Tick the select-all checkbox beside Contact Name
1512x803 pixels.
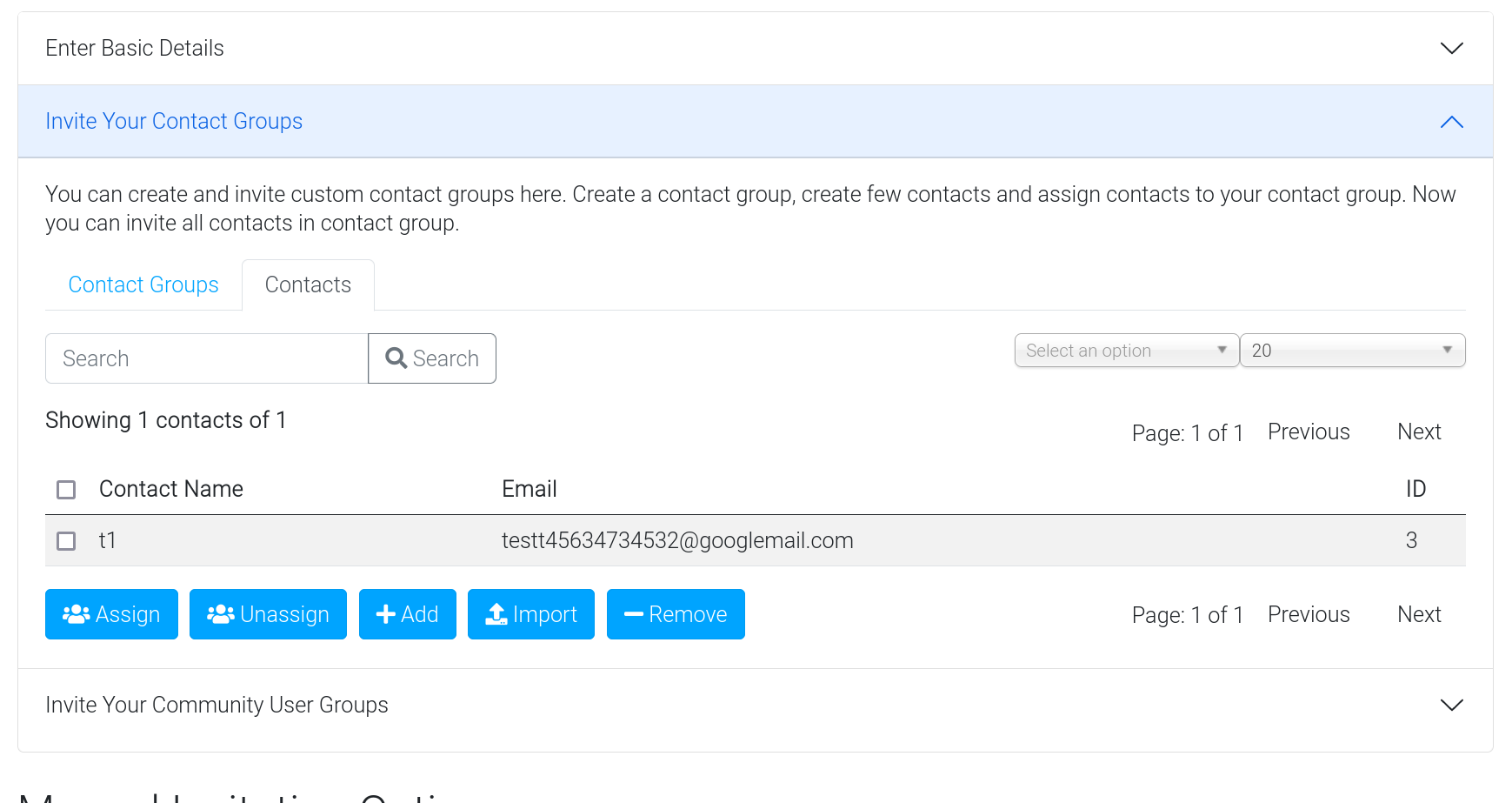click(x=66, y=490)
